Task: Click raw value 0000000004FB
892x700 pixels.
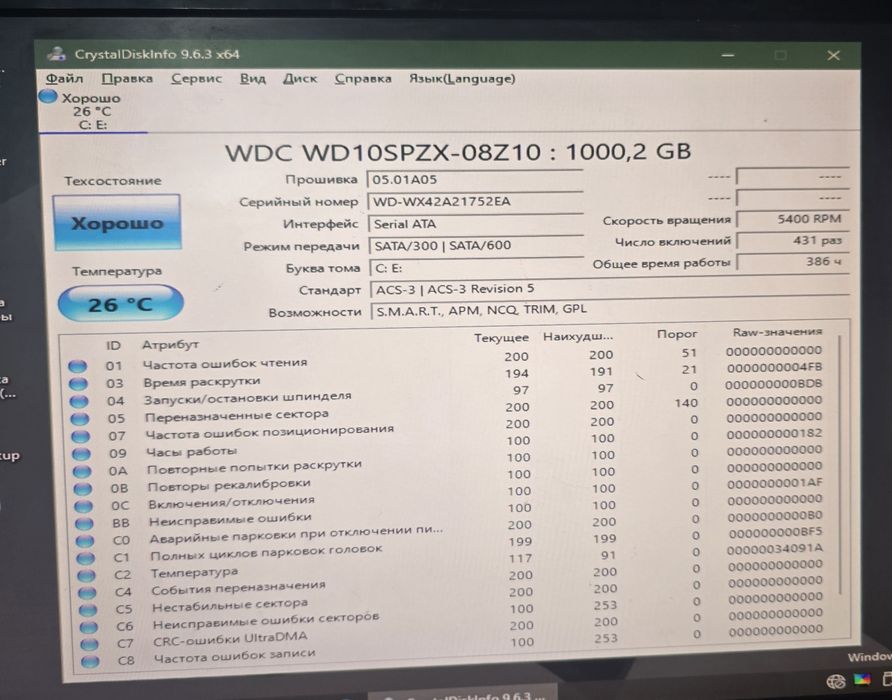Action: point(774,368)
